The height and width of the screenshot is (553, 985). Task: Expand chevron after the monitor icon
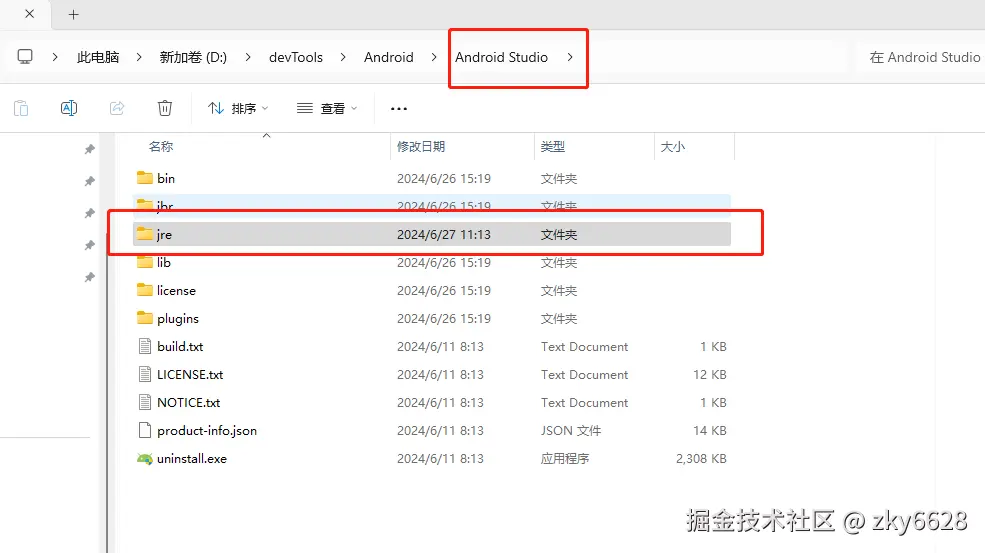55,57
